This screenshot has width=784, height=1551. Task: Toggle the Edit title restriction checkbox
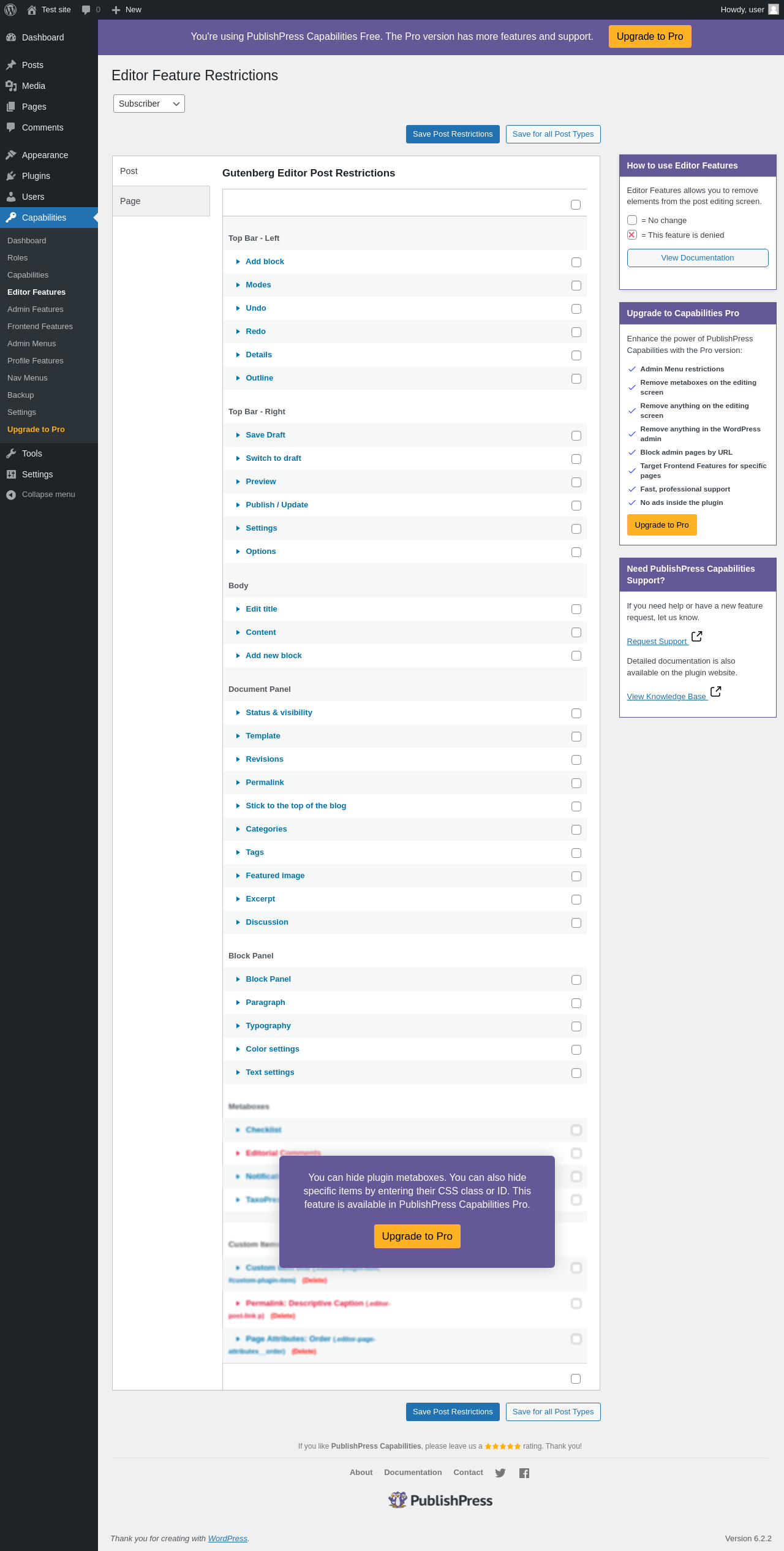click(x=576, y=609)
